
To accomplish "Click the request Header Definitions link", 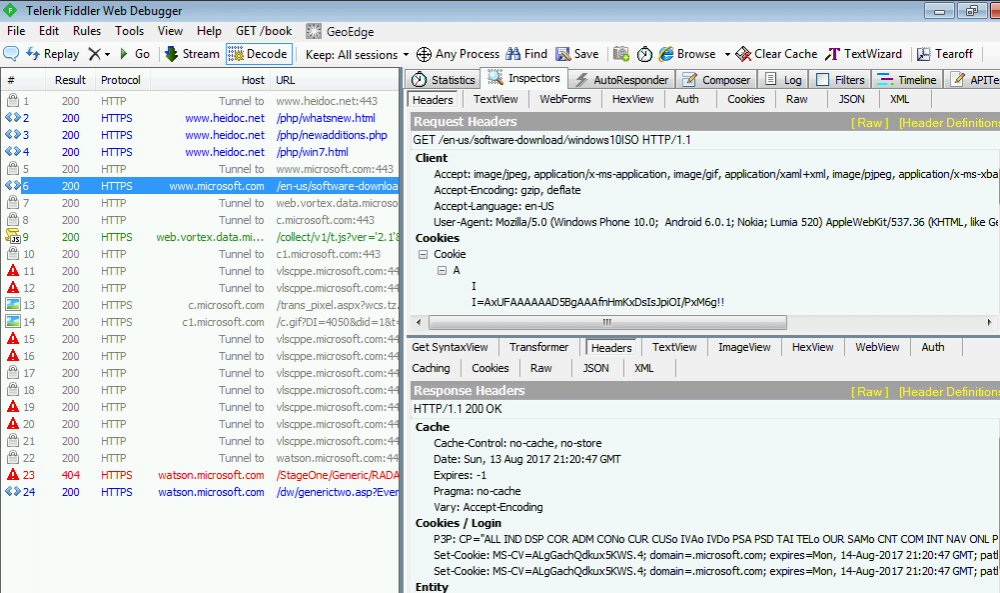I will 948,123.
